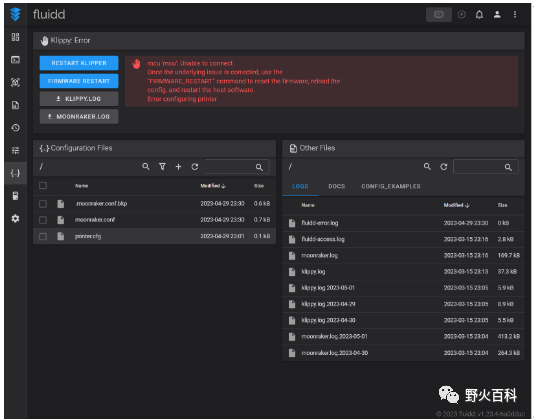Open the vertical dots menu in the header
The height and width of the screenshot is (419, 534).
(515, 14)
